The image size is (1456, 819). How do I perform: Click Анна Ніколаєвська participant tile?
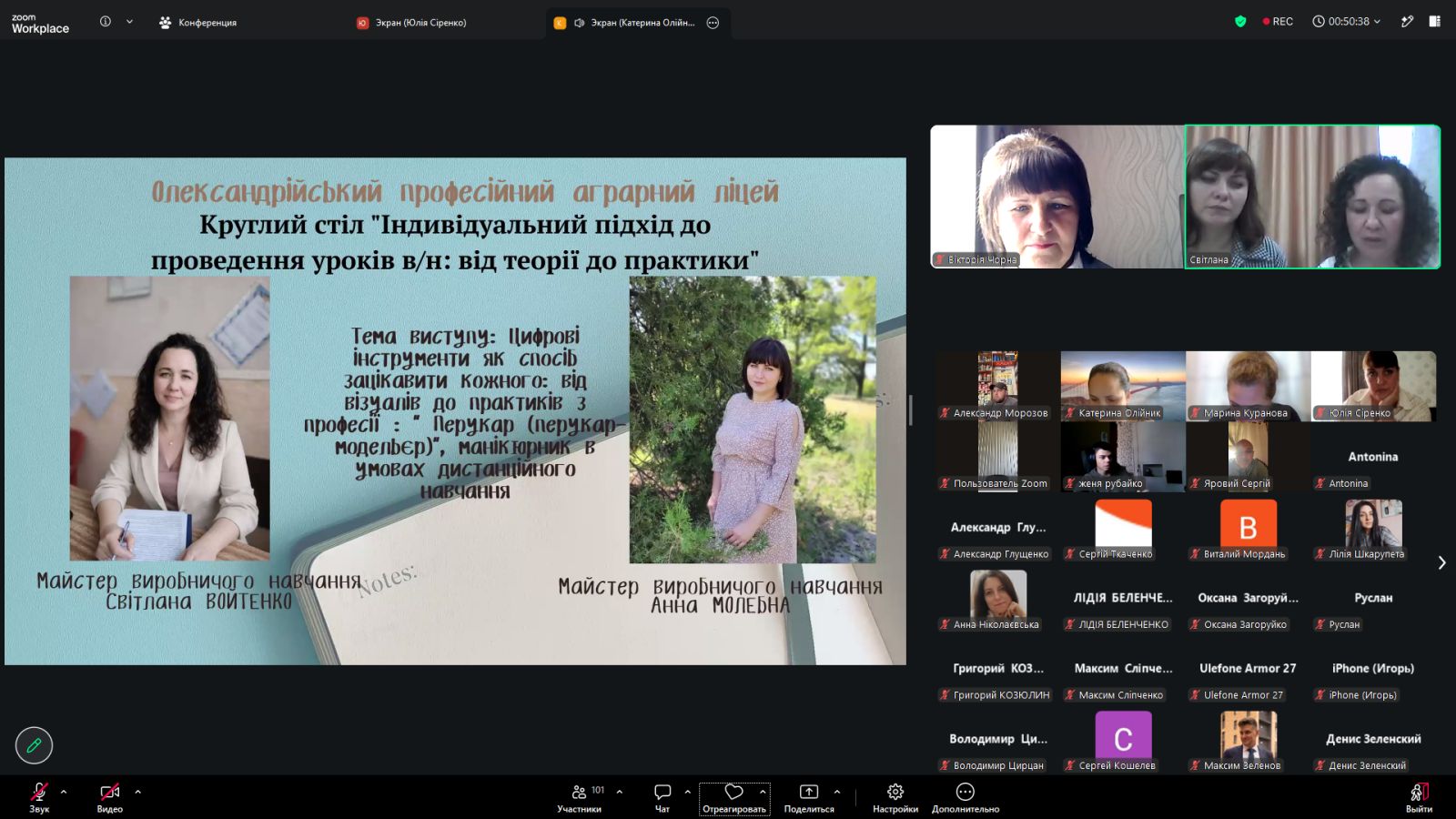998,598
